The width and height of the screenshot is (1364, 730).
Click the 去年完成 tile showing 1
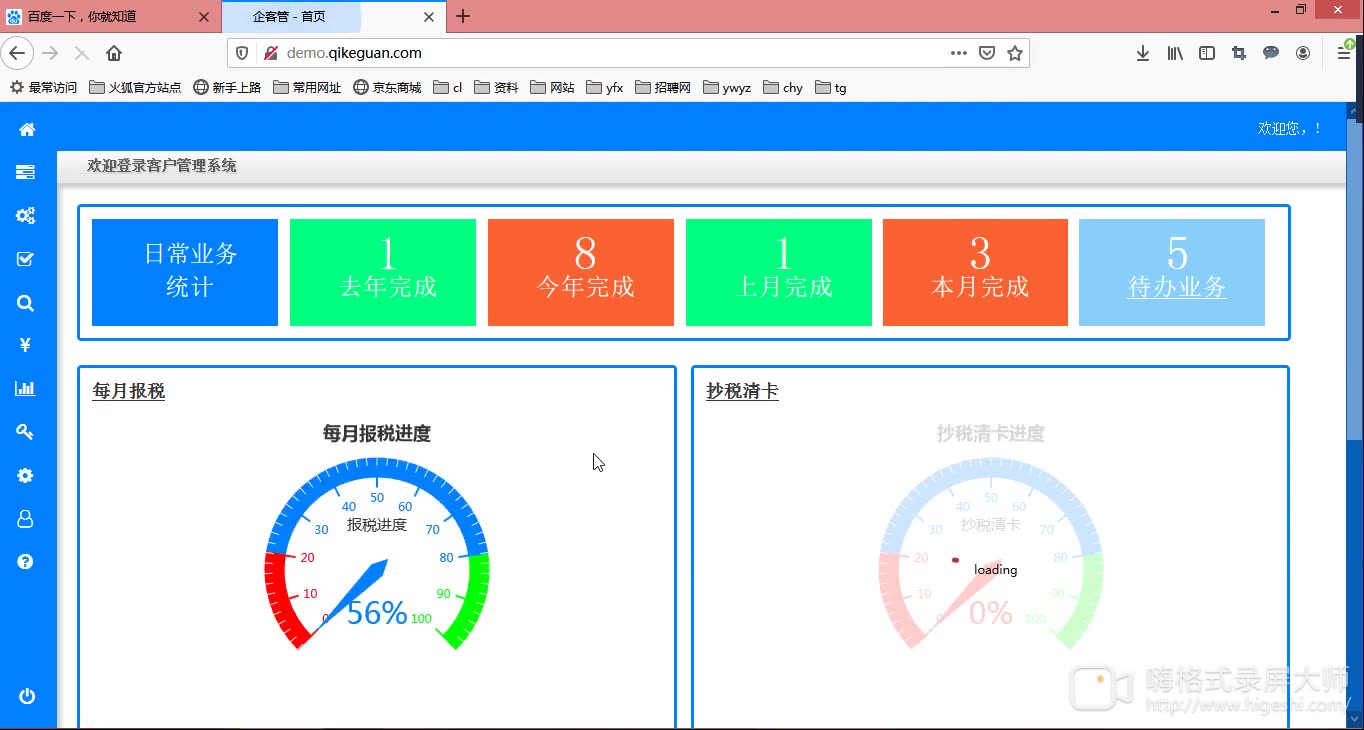click(383, 272)
